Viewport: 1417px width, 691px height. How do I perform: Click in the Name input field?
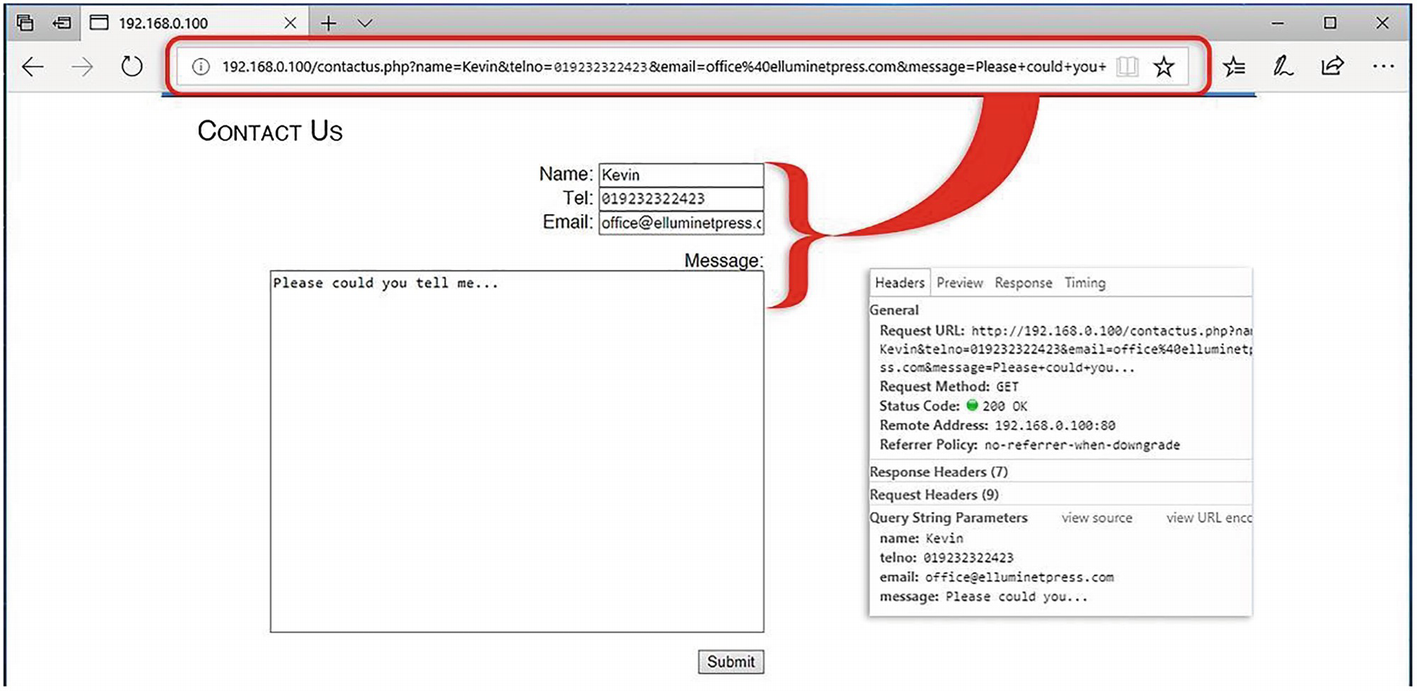click(681, 175)
